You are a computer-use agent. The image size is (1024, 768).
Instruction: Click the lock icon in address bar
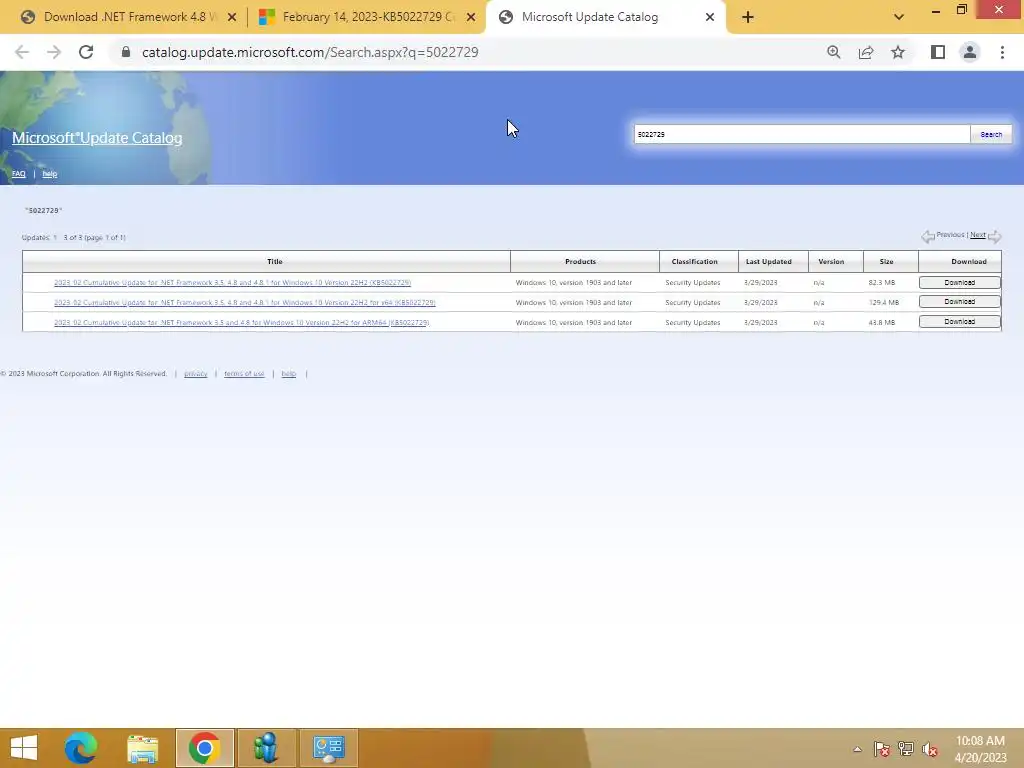[126, 52]
